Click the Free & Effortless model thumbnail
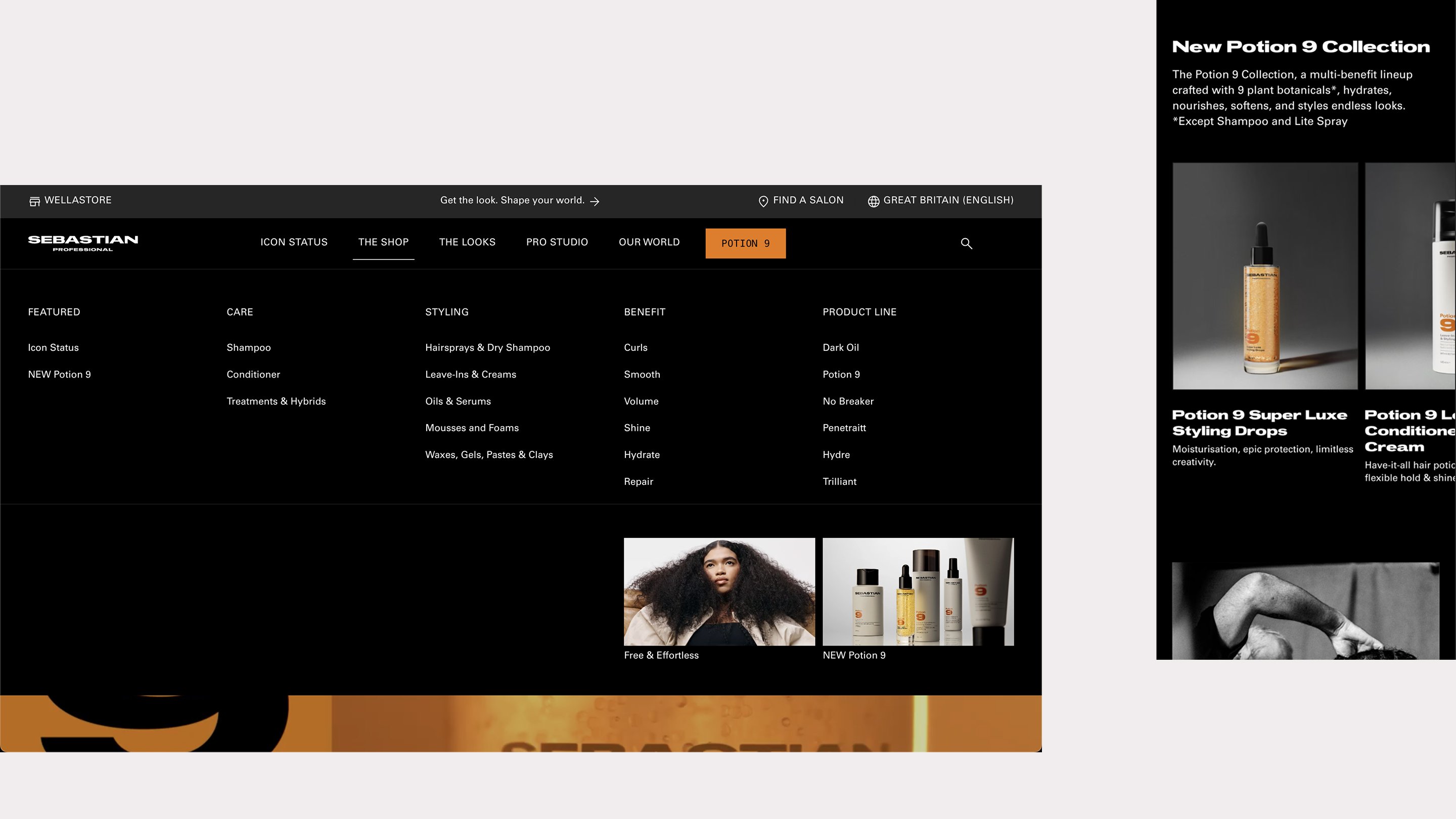 (x=719, y=592)
